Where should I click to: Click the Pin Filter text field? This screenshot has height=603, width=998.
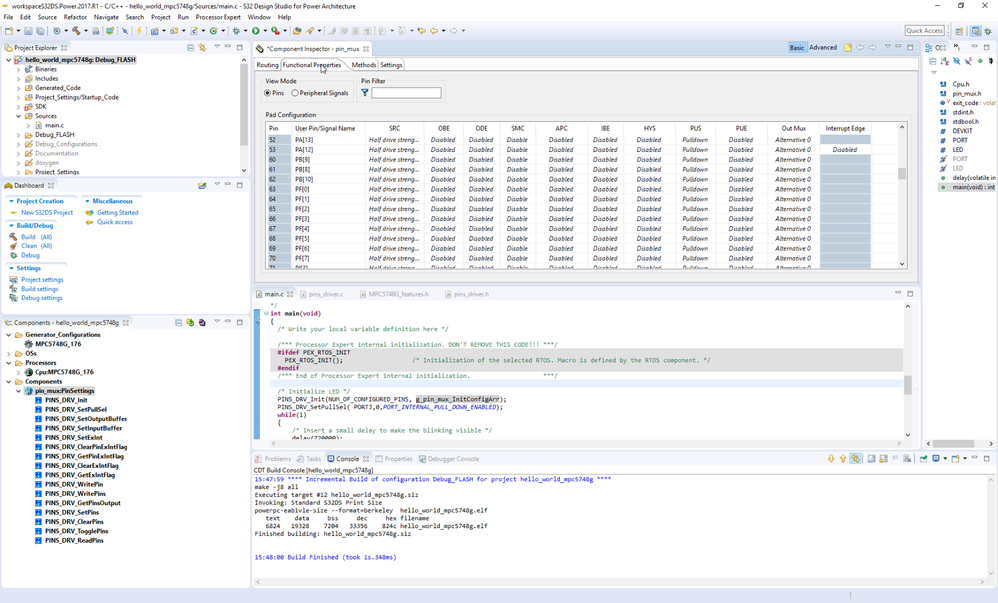[406, 93]
